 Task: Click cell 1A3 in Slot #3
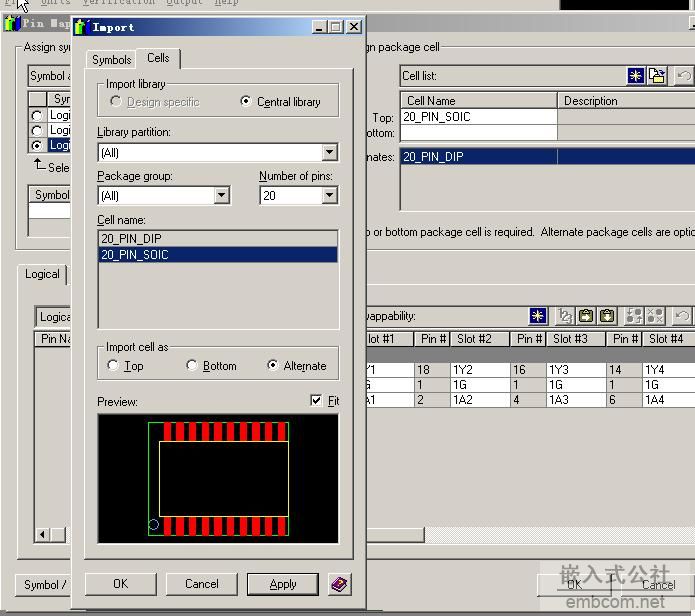576,400
